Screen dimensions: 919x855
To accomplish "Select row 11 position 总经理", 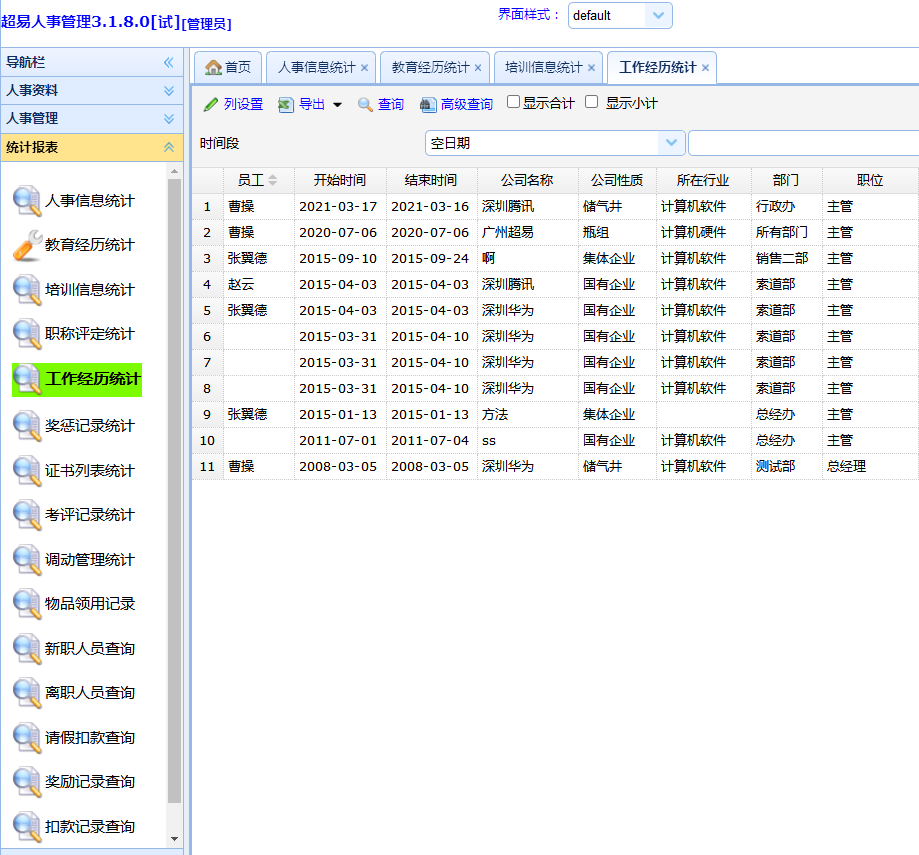I will click(846, 466).
